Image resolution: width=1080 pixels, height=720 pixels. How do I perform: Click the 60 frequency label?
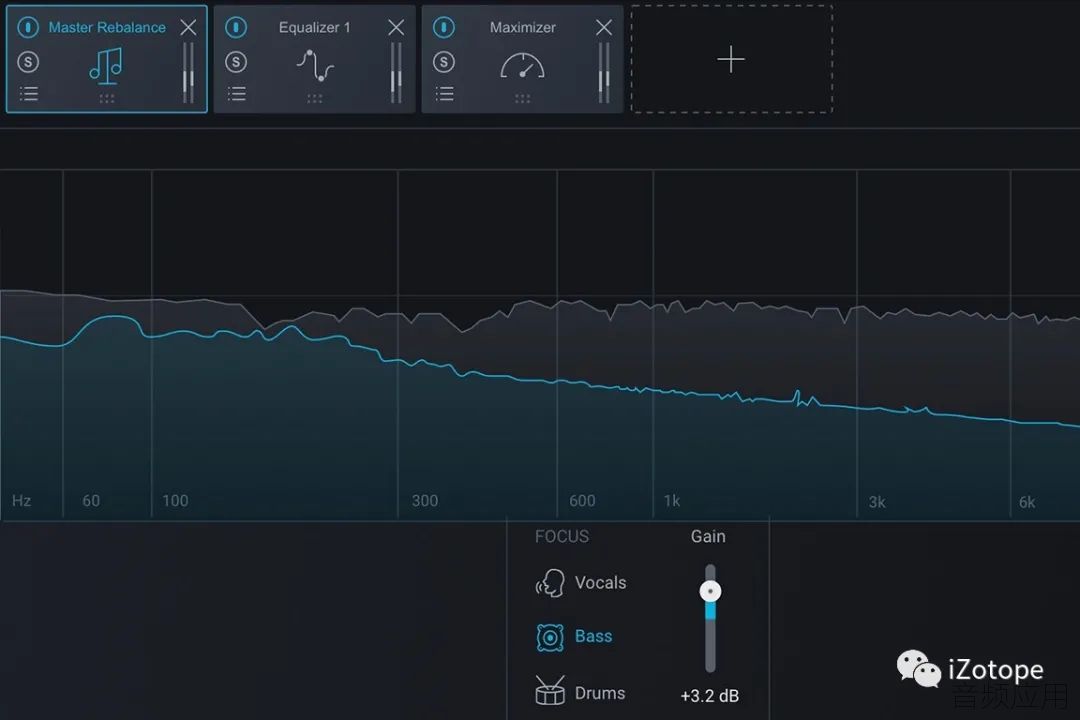tap(91, 501)
